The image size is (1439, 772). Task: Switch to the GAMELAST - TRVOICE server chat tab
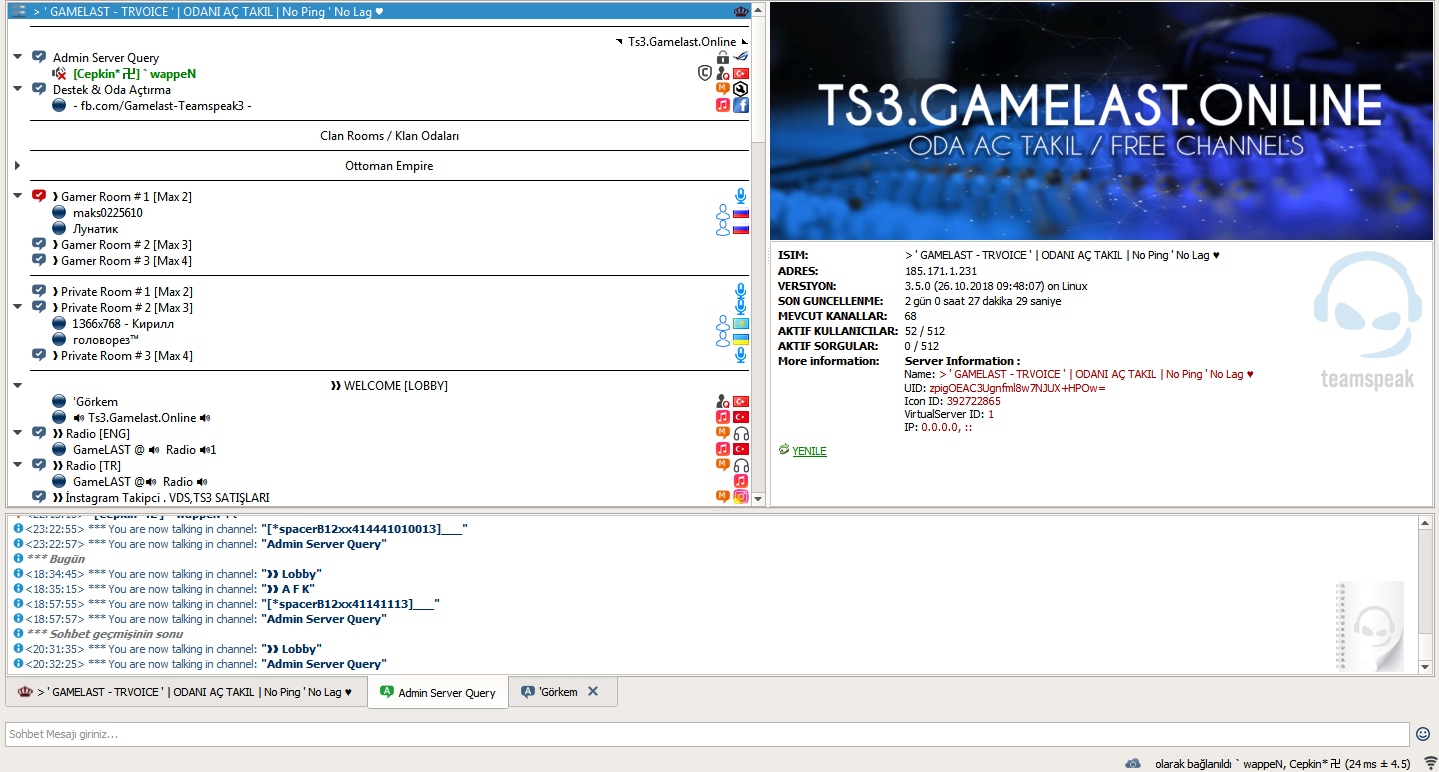(x=186, y=692)
